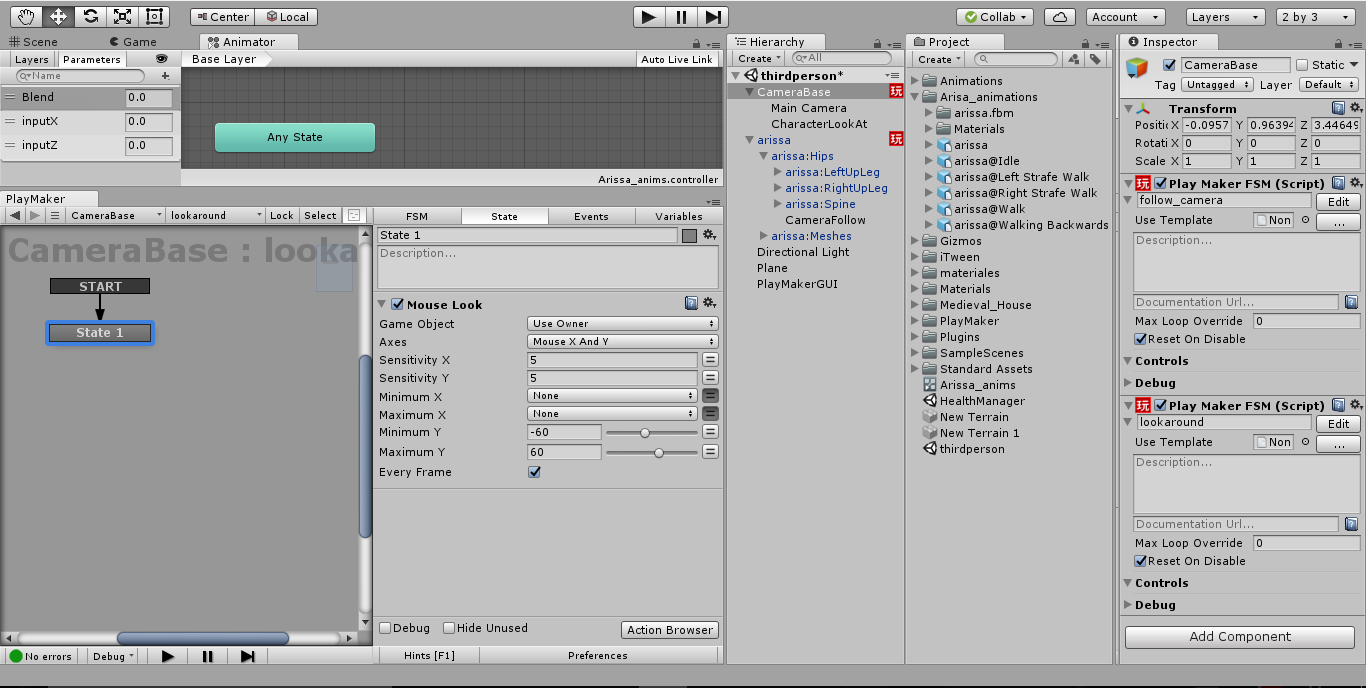Select the Rect Transform tool

coord(154,16)
